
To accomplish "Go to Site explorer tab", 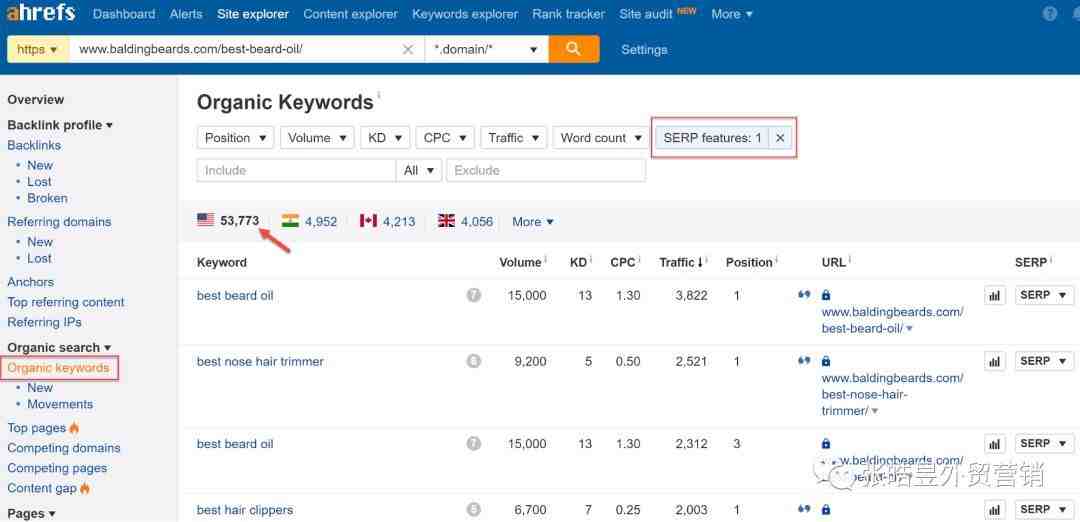I will (x=253, y=14).
